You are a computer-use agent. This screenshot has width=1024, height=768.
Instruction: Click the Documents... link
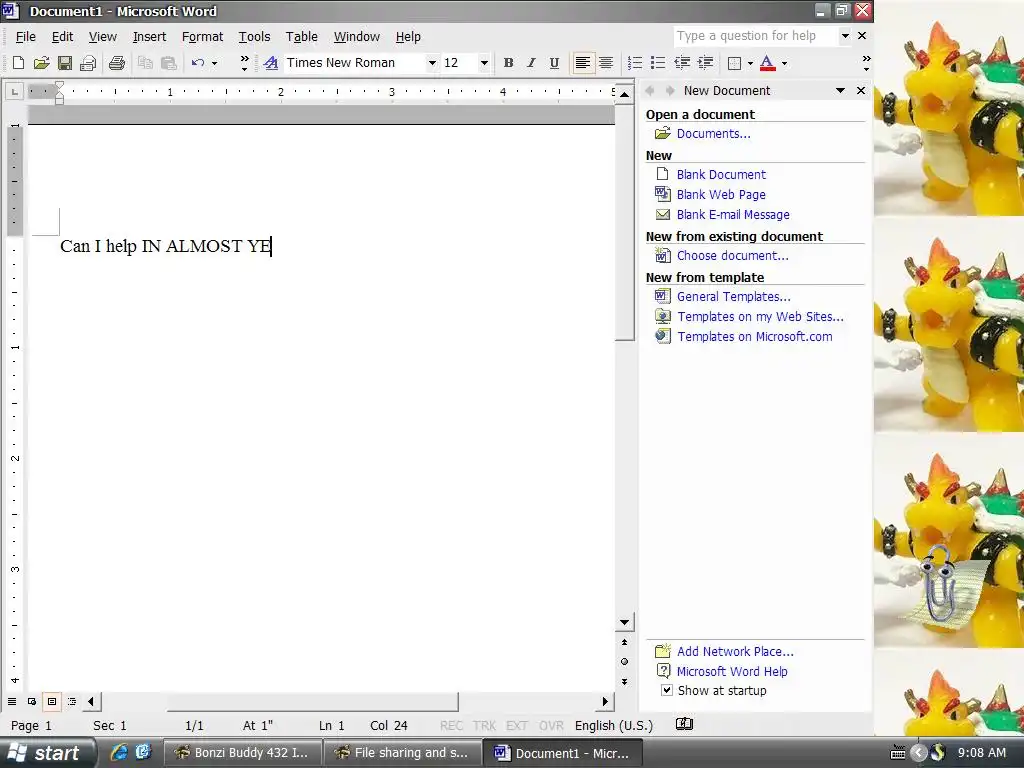(713, 134)
